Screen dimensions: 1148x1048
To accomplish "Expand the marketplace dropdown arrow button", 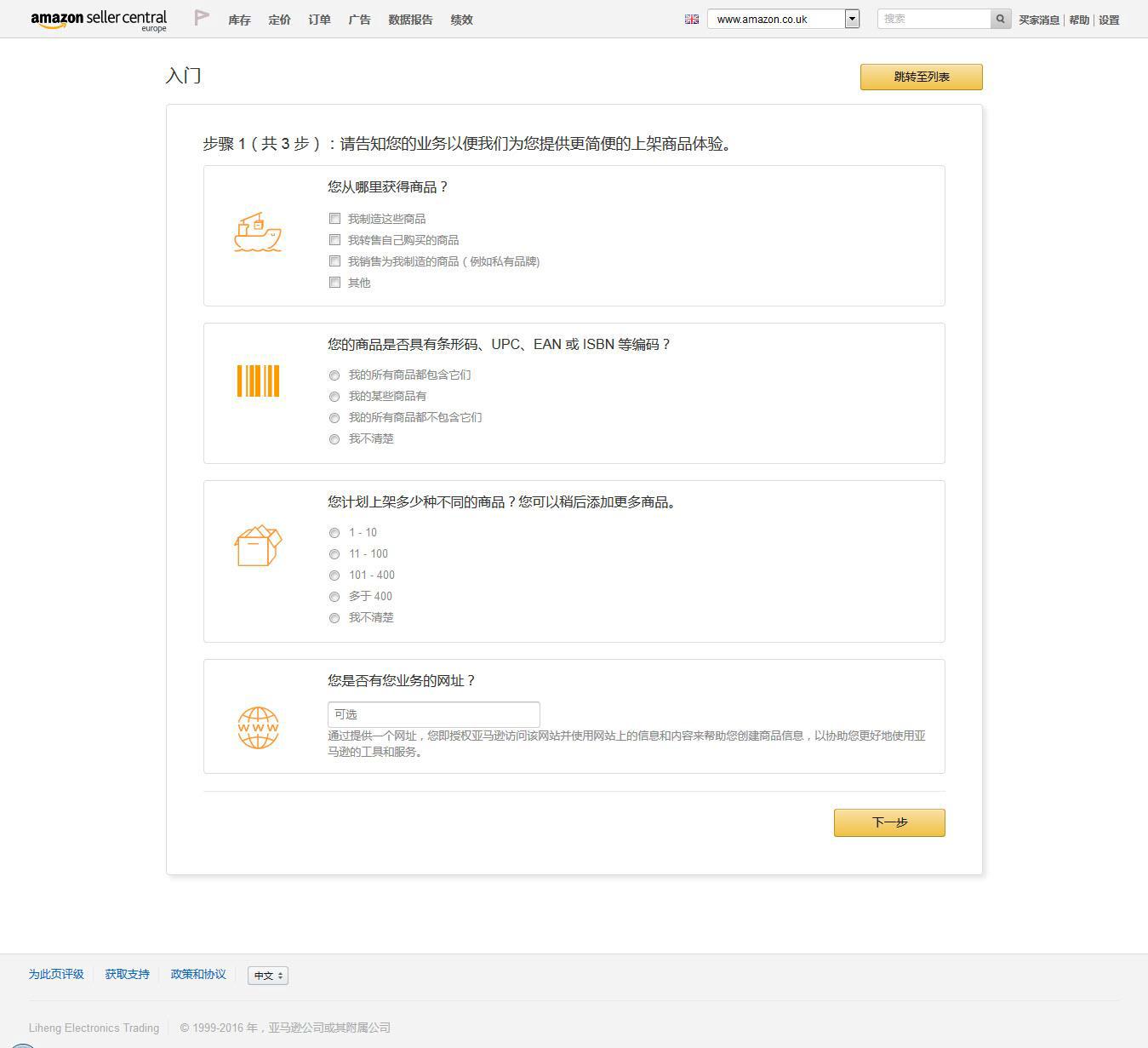I will [850, 18].
